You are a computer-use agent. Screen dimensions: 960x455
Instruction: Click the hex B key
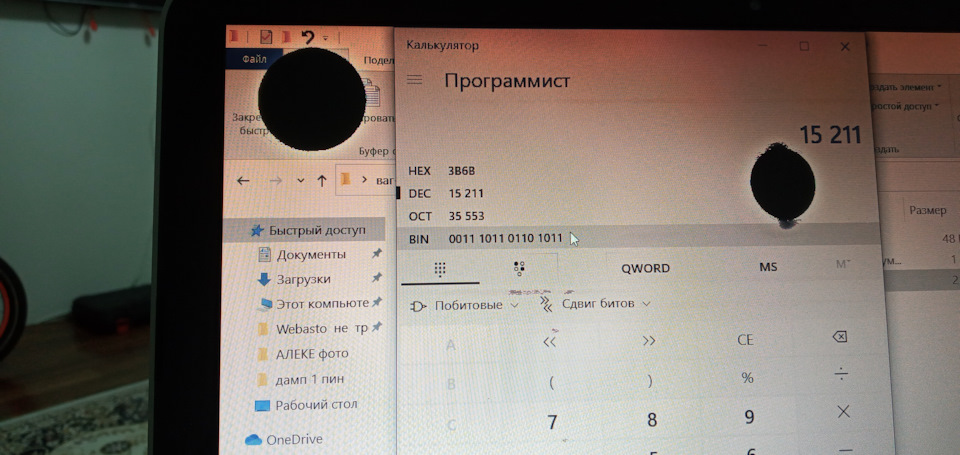click(x=451, y=385)
